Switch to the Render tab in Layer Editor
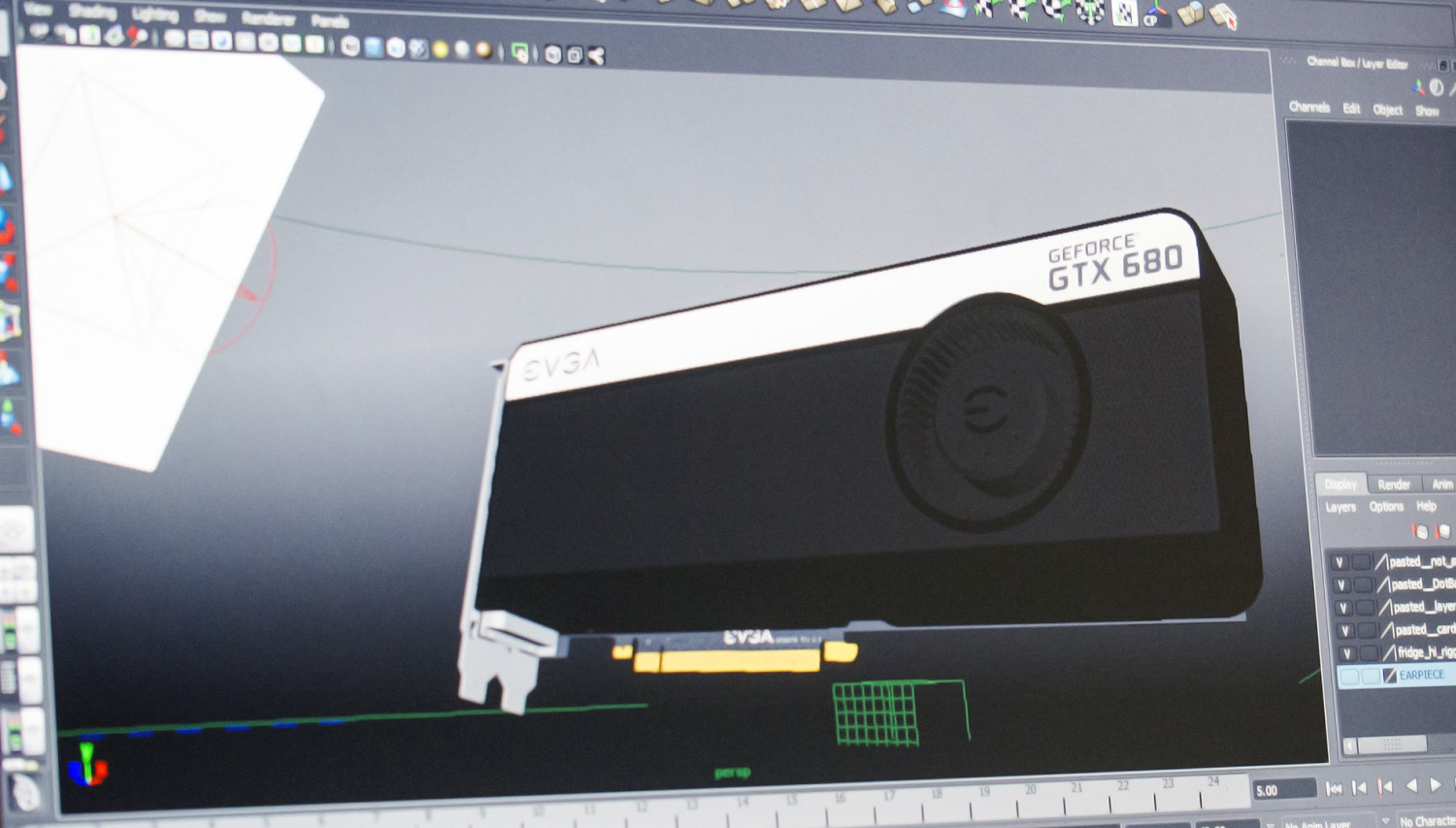The height and width of the screenshot is (828, 1456). tap(1394, 484)
